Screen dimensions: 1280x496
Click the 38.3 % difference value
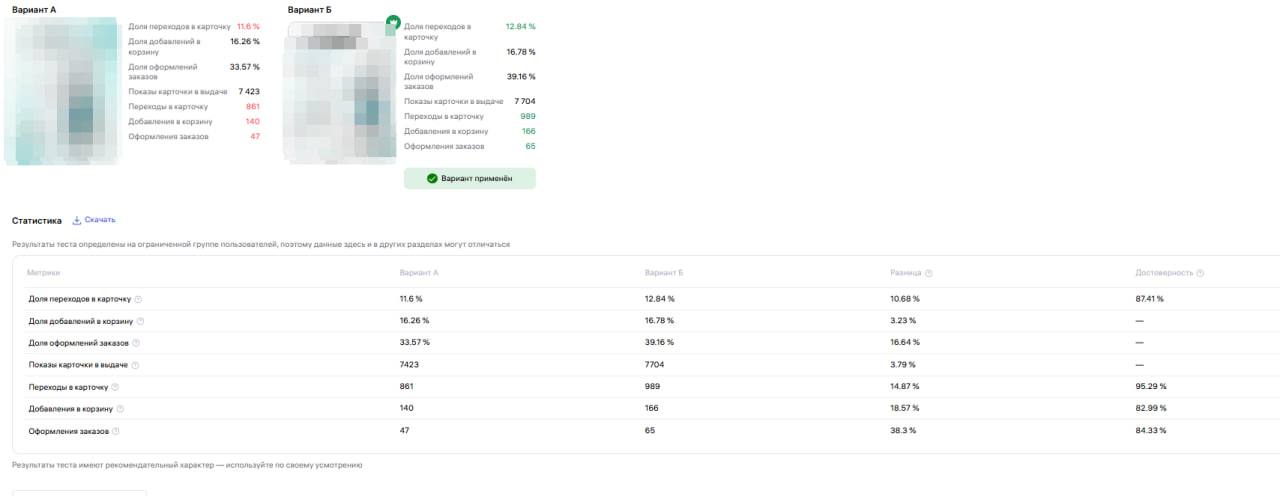pyautogui.click(x=903, y=430)
